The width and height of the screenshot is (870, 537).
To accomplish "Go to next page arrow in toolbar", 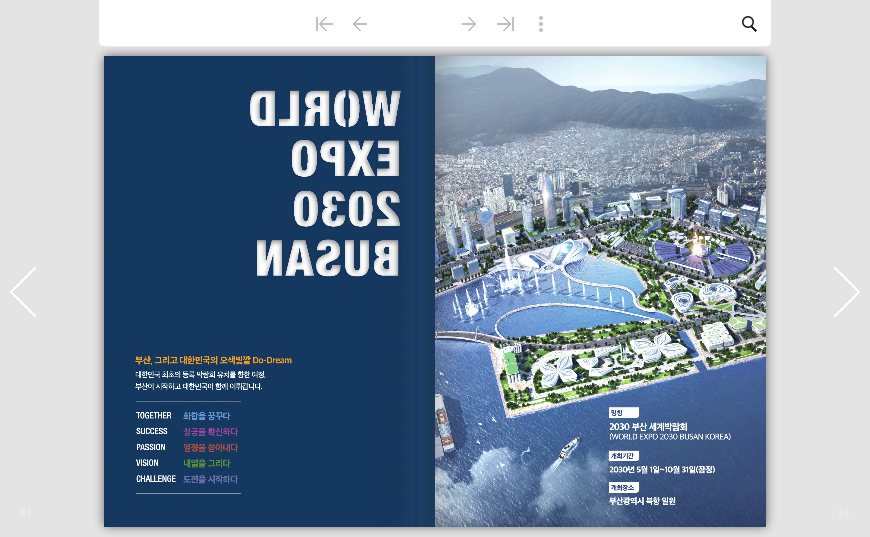I will (469, 24).
